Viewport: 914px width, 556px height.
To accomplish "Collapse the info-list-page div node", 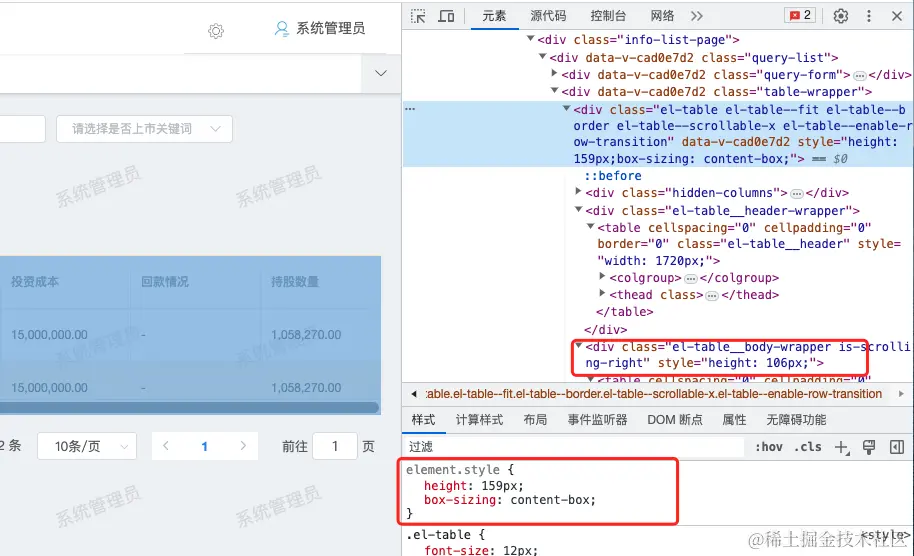I will (x=530, y=38).
